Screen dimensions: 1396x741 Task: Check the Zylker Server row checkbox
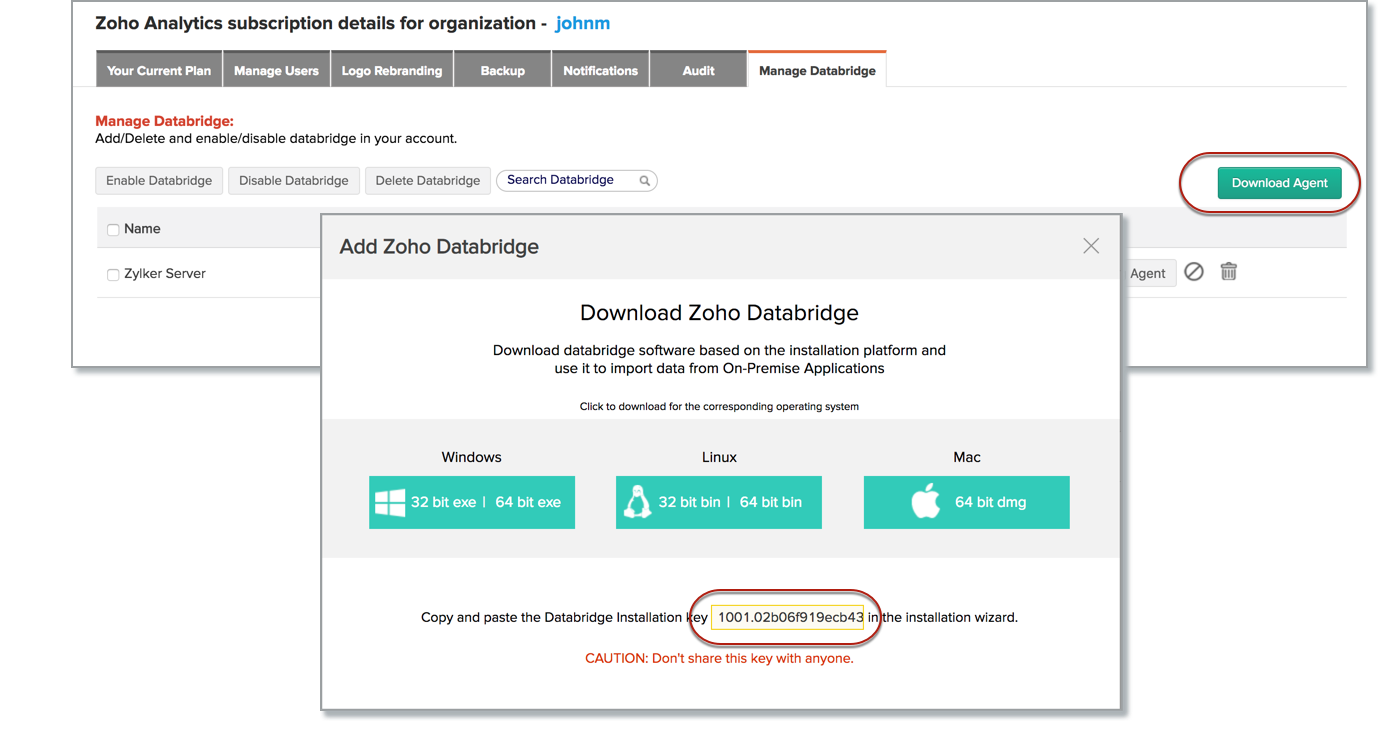113,275
